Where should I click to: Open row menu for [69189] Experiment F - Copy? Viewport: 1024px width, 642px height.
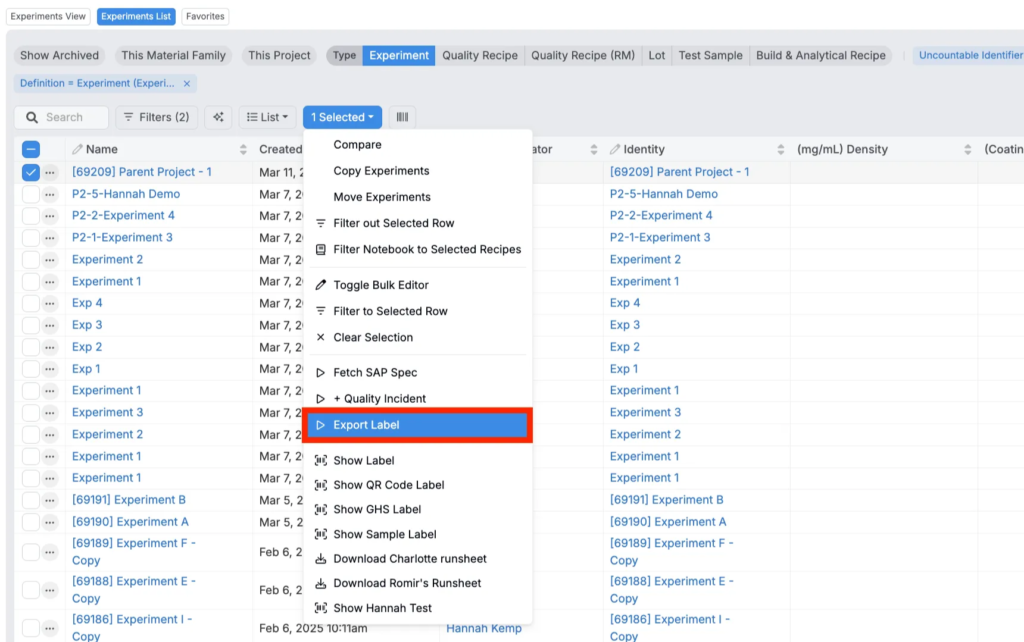point(50,553)
